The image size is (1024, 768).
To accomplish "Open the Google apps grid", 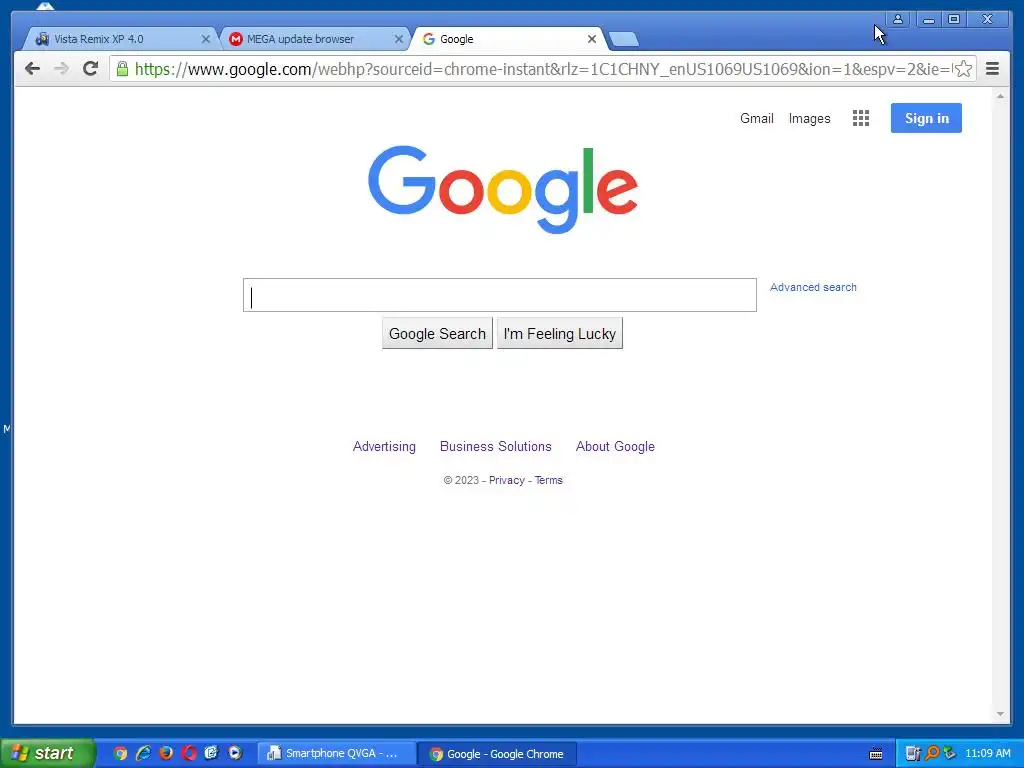I will (x=861, y=118).
